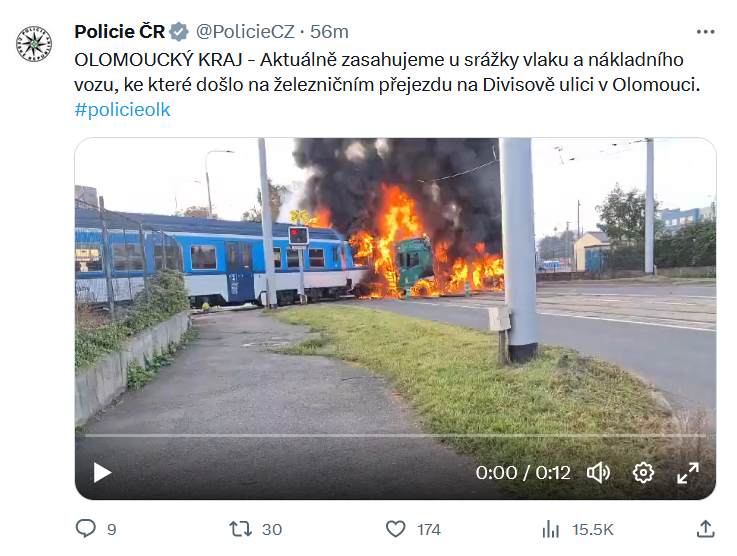
Task: Open the #policieolk hashtag
Action: (122, 110)
